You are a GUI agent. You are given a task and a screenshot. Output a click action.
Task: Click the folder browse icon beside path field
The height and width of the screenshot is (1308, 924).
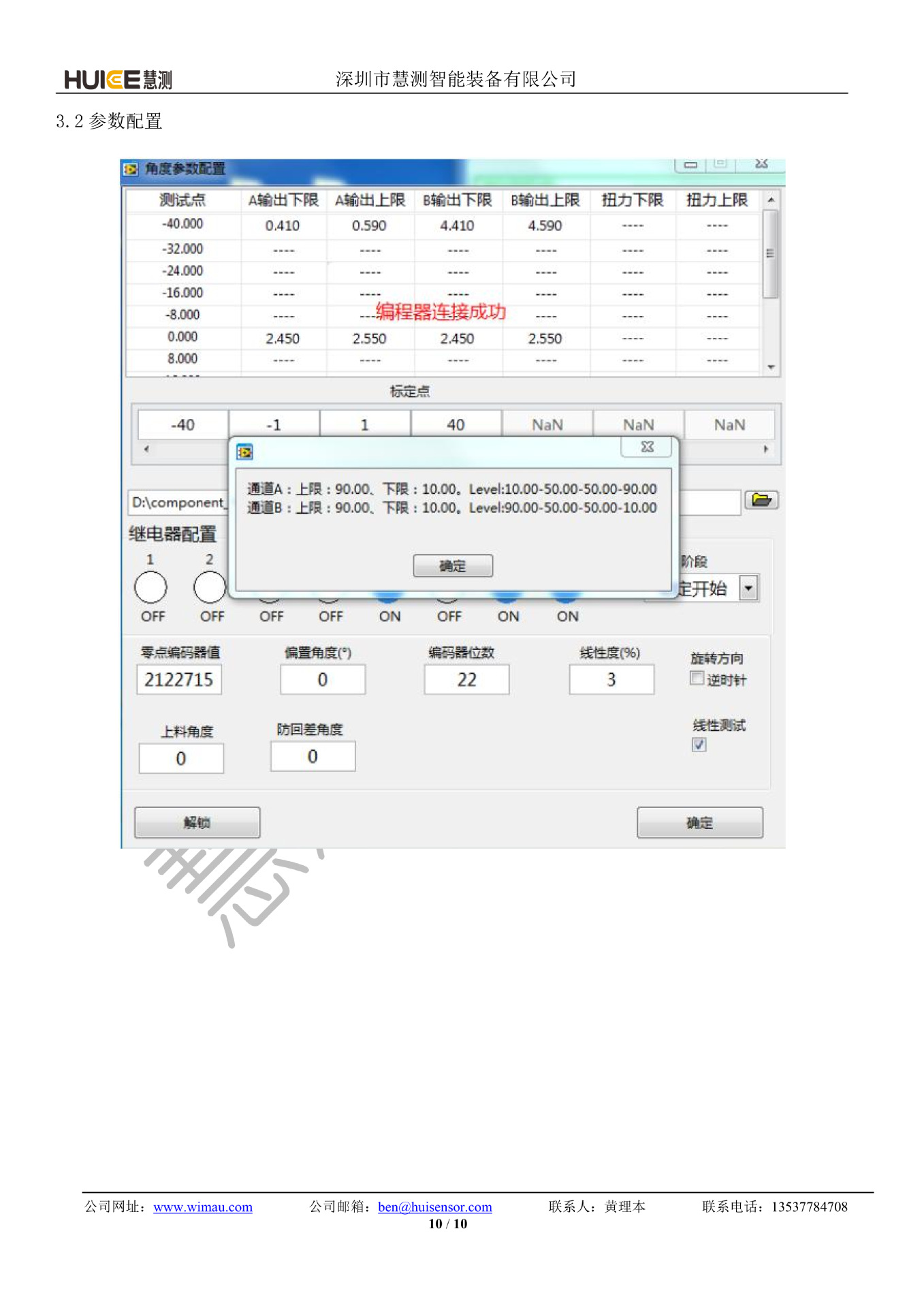[x=761, y=501]
